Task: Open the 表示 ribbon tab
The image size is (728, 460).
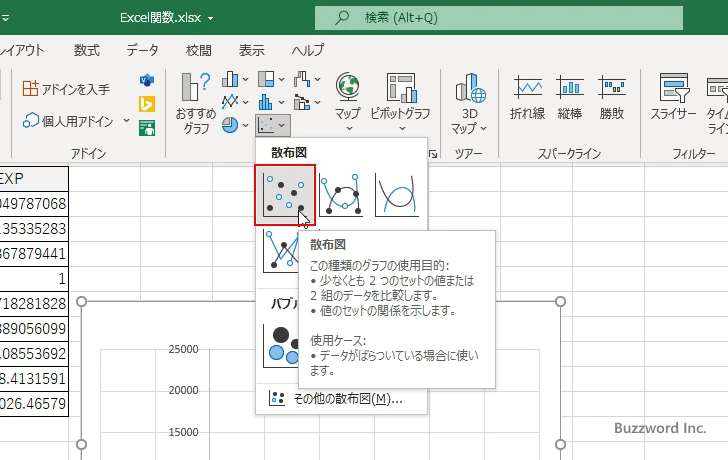Action: click(252, 50)
